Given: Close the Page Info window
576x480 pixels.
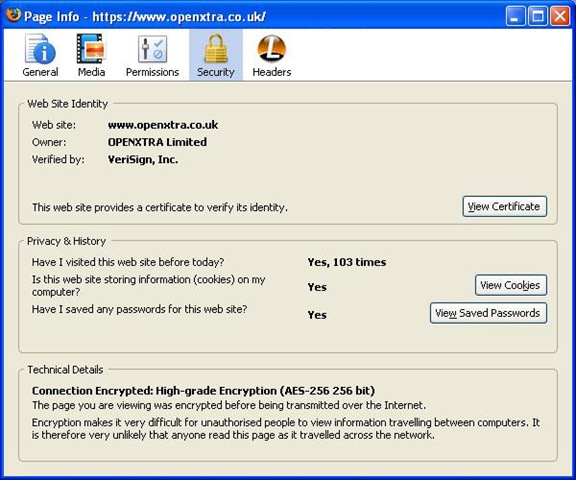Looking at the screenshot, I should (560, 16).
